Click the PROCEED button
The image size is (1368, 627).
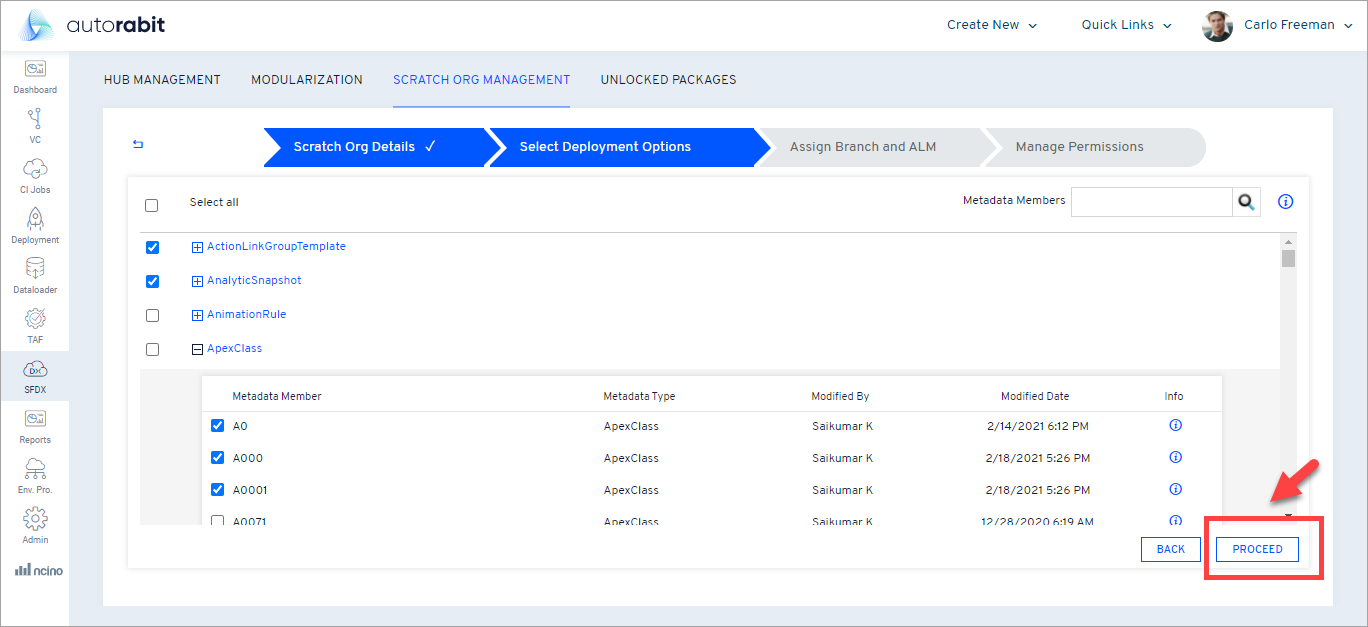[x=1256, y=549]
